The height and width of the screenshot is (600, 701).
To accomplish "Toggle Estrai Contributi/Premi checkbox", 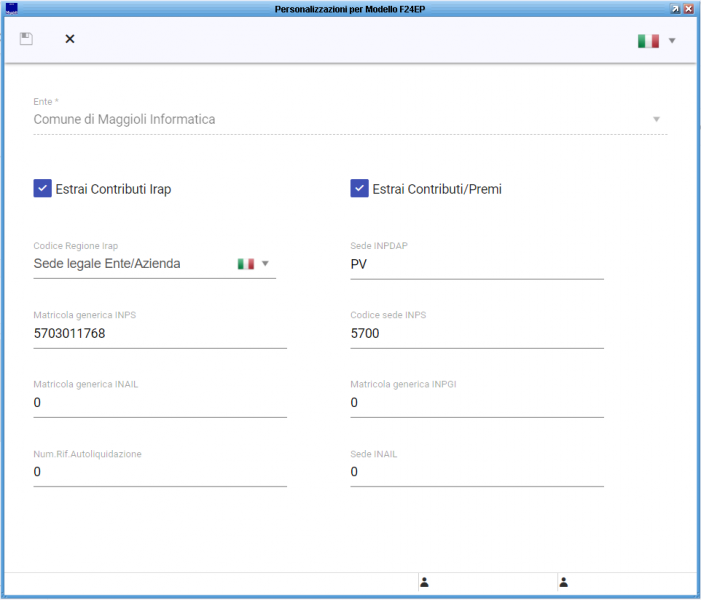I will 359,189.
